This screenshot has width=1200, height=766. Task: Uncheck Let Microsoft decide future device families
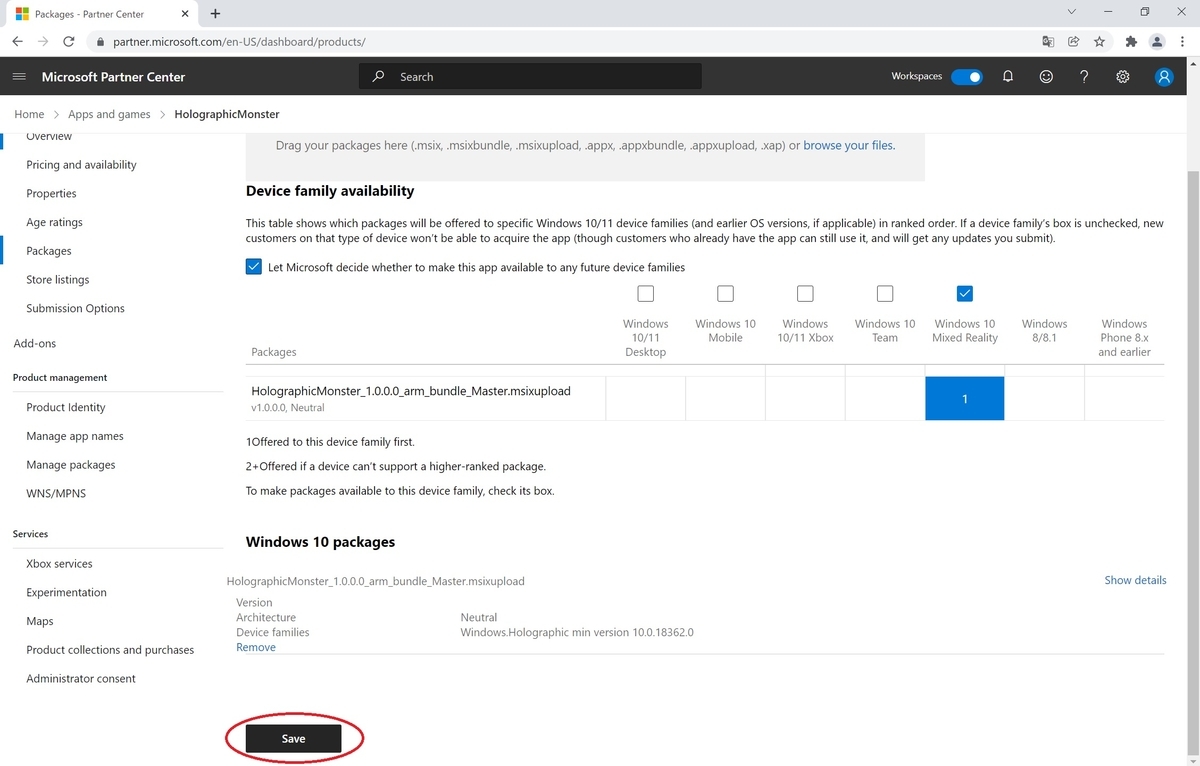pyautogui.click(x=254, y=267)
